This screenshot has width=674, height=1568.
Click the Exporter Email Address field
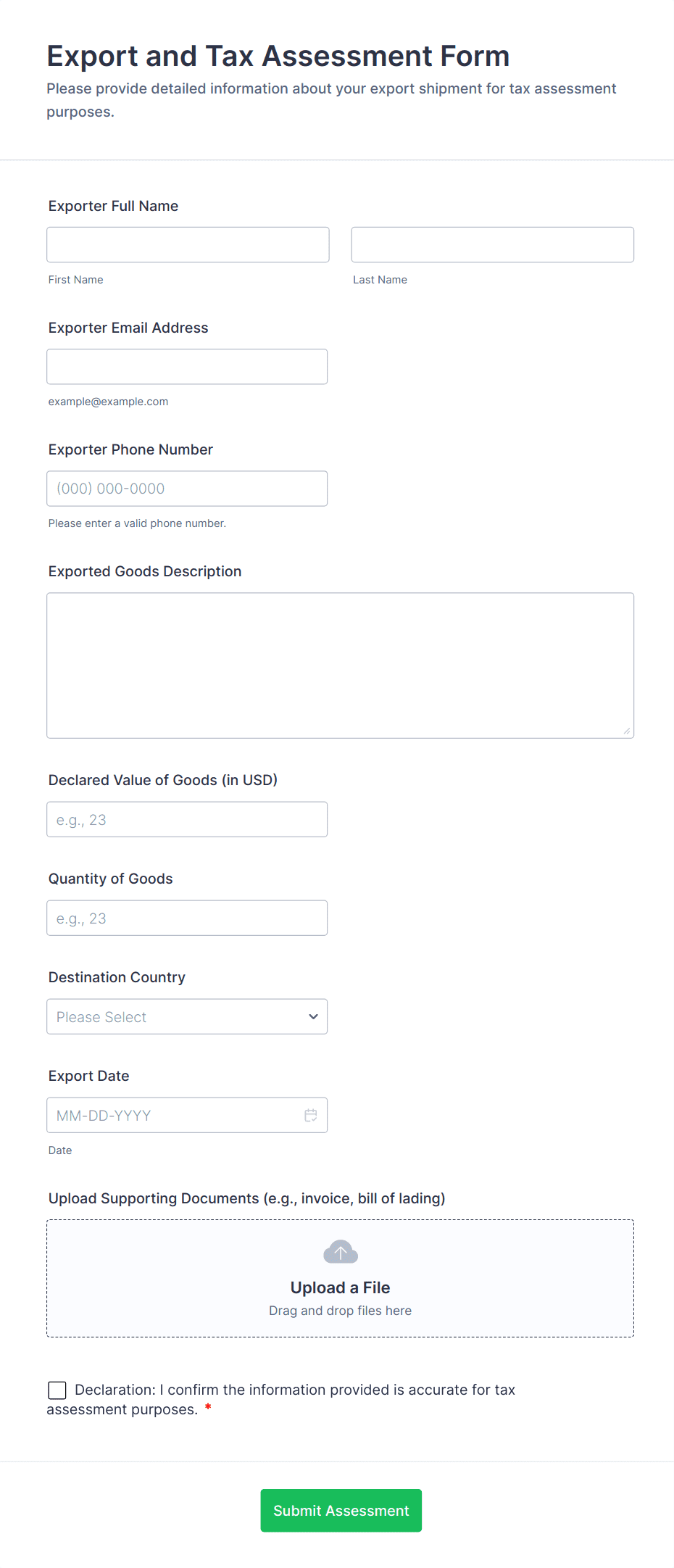point(187,367)
